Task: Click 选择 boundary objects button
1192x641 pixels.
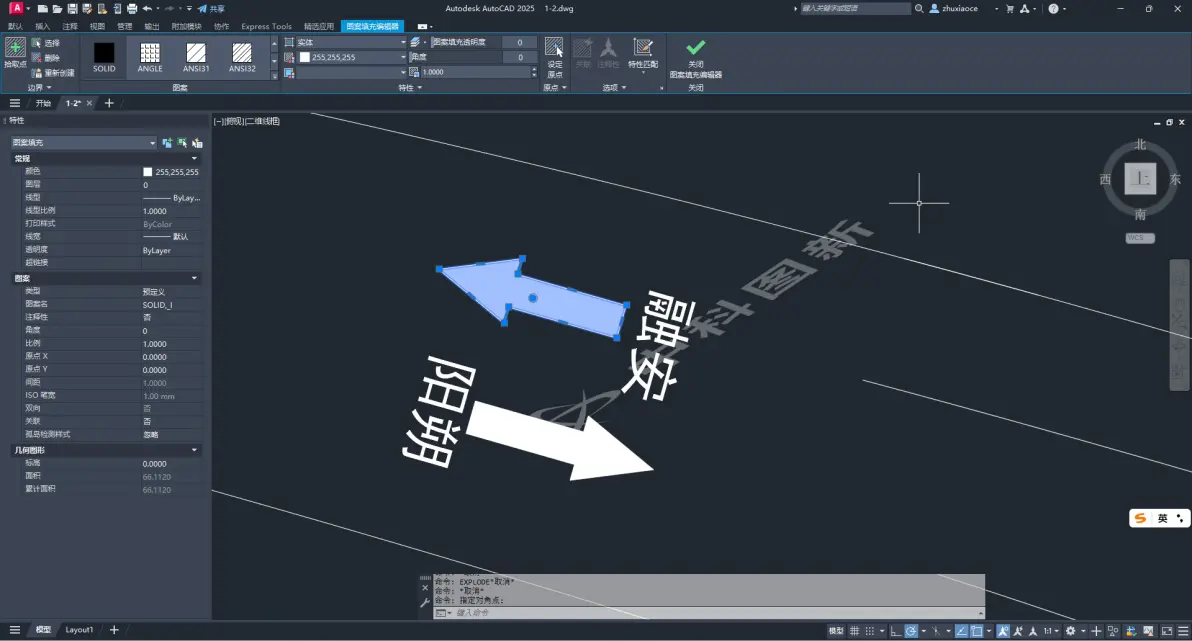Action: click(x=46, y=43)
